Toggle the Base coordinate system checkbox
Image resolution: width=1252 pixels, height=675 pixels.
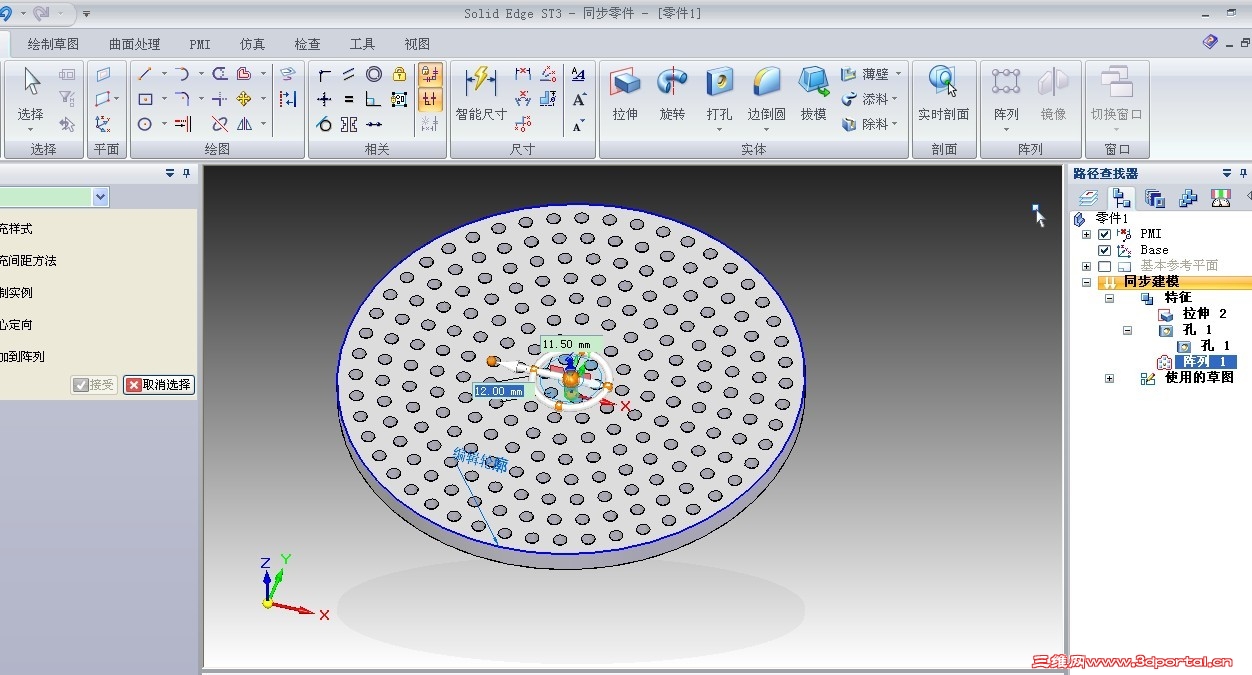pyautogui.click(x=1104, y=250)
